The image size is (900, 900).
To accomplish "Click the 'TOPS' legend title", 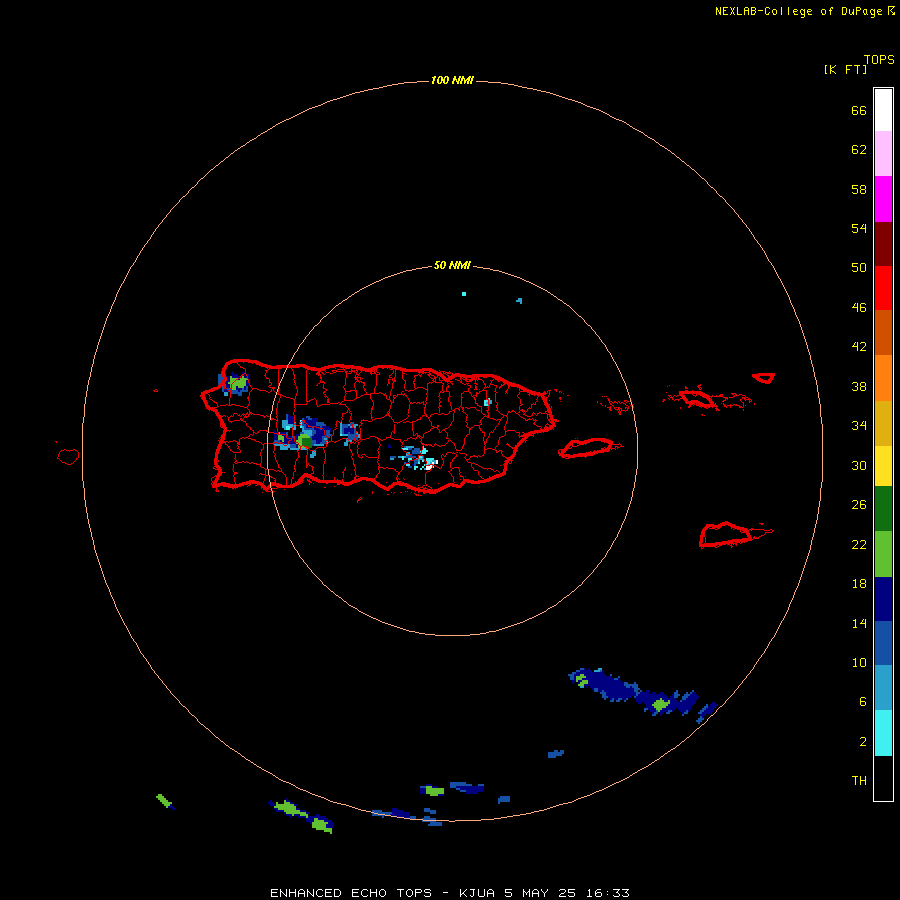I will click(879, 60).
